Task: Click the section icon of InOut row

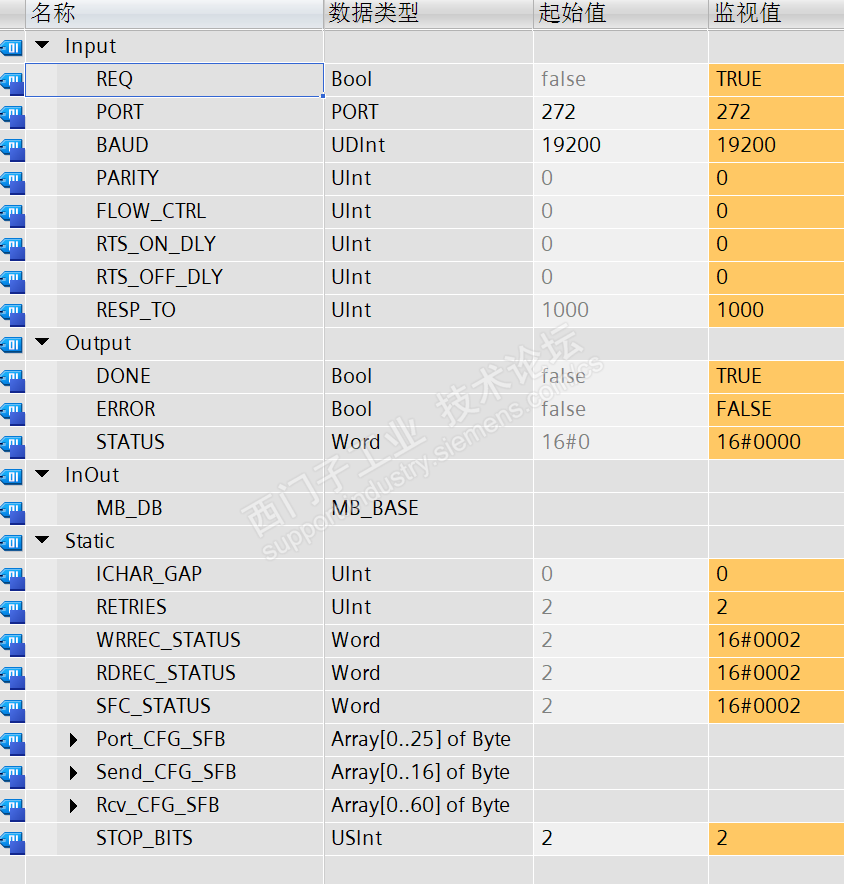Action: 12,476
